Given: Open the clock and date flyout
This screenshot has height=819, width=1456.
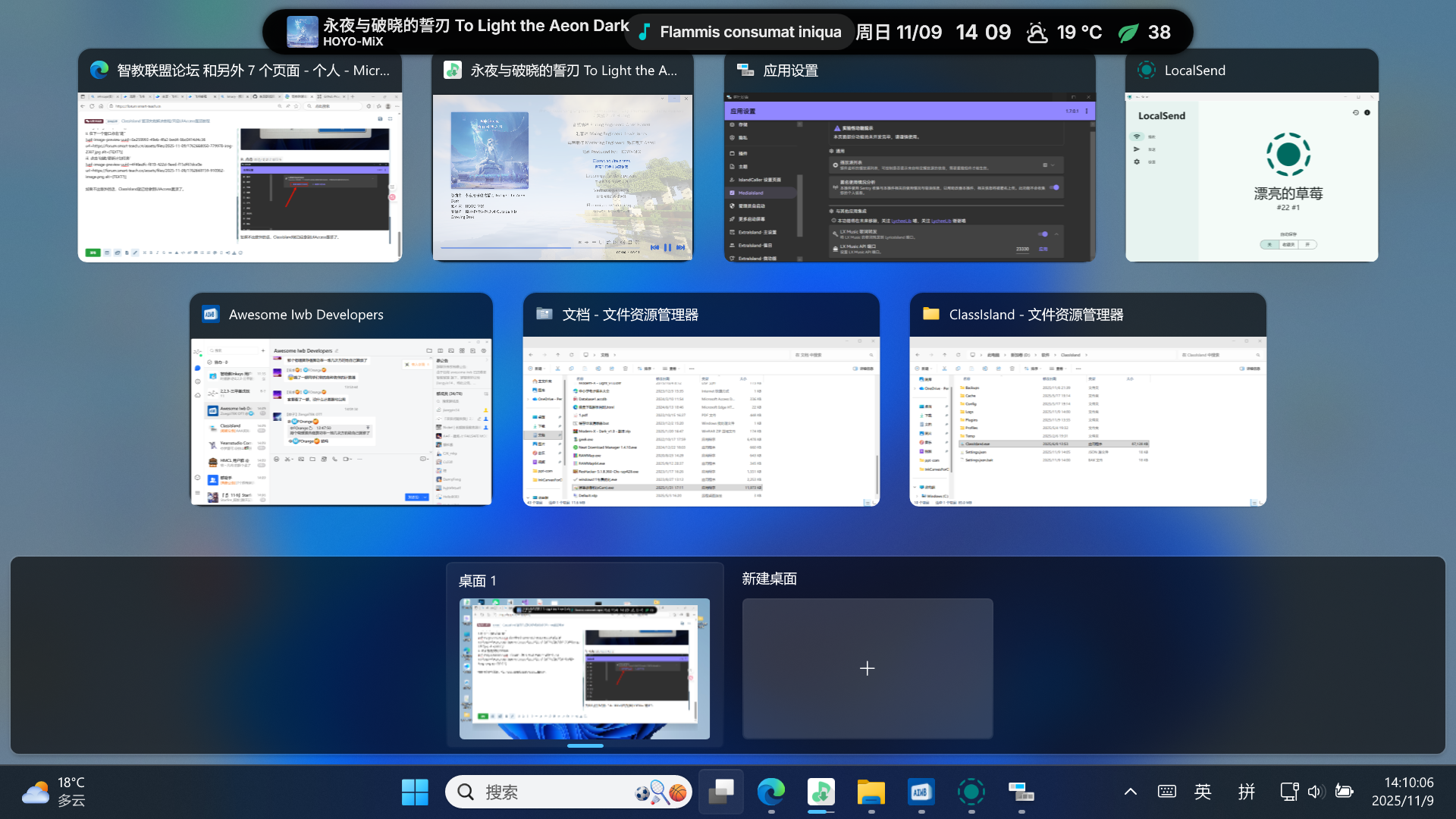Looking at the screenshot, I should tap(1402, 792).
